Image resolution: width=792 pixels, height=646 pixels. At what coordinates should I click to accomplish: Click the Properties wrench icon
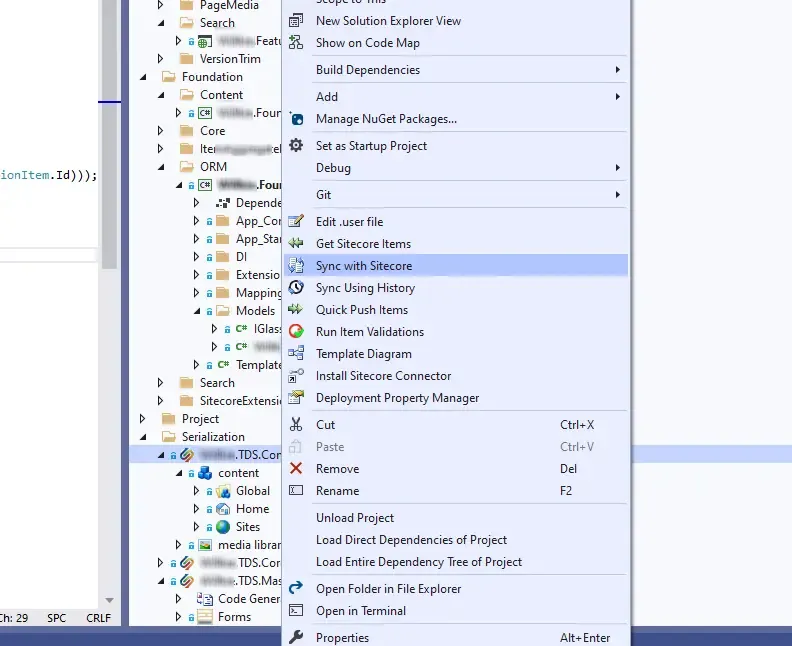[296, 637]
